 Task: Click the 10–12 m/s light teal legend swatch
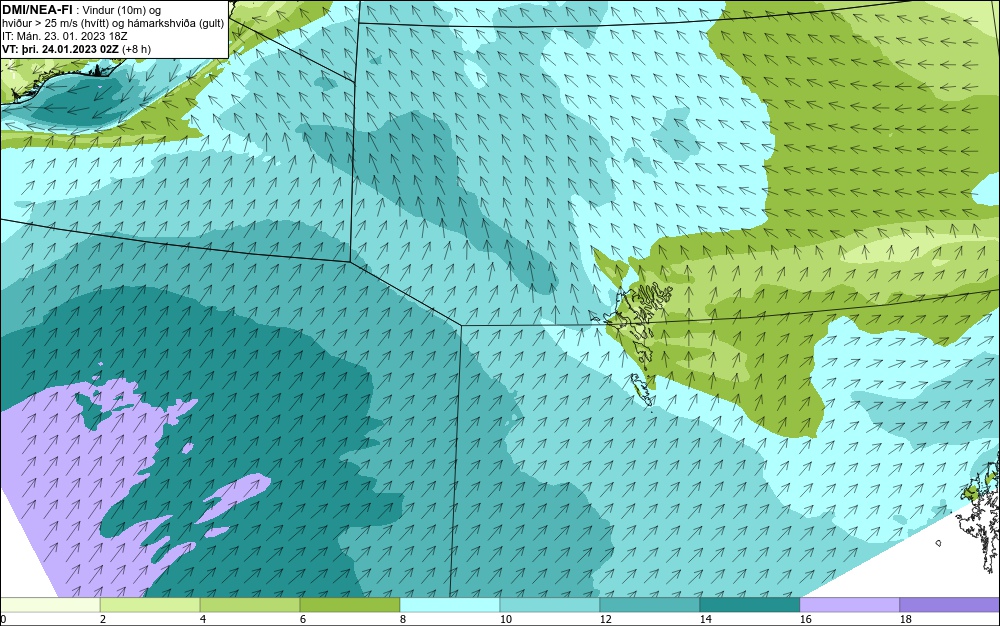(x=550, y=604)
